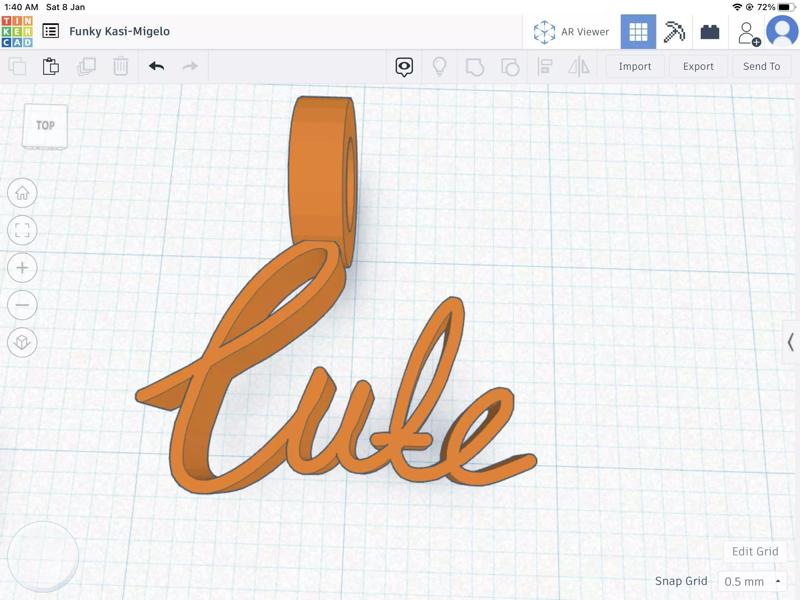
Task: Click the Copy icon in the toolbar
Action: [x=18, y=66]
